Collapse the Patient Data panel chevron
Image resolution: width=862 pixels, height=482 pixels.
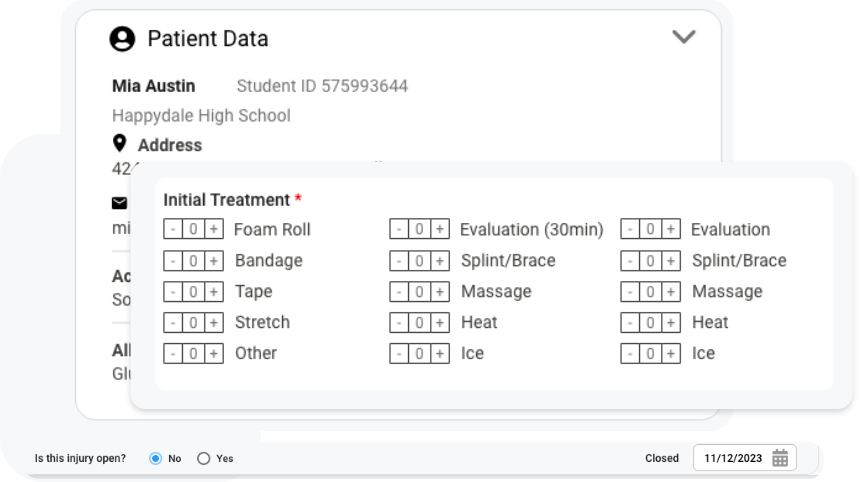(x=683, y=37)
